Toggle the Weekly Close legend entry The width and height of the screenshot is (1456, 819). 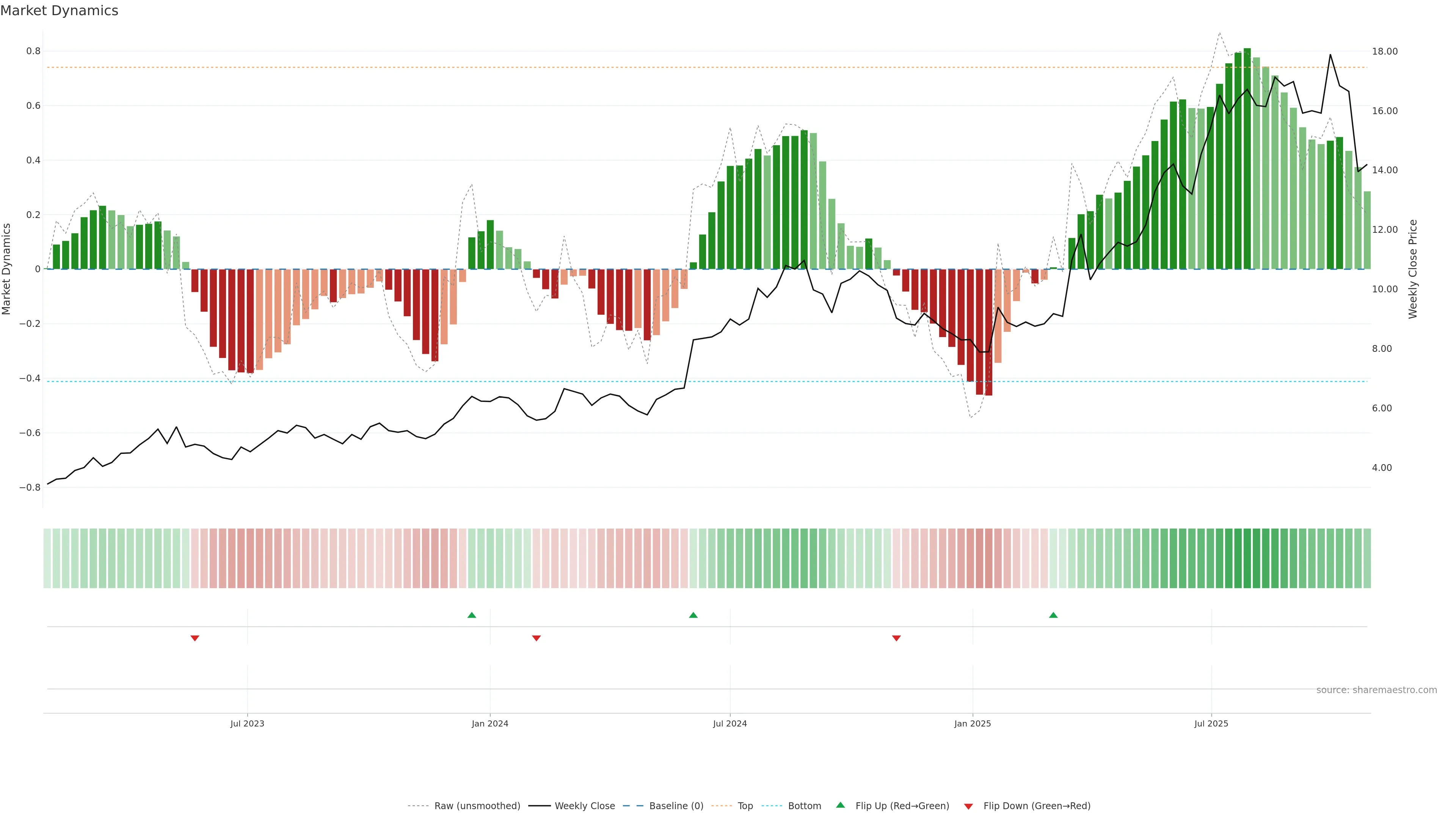(584, 806)
